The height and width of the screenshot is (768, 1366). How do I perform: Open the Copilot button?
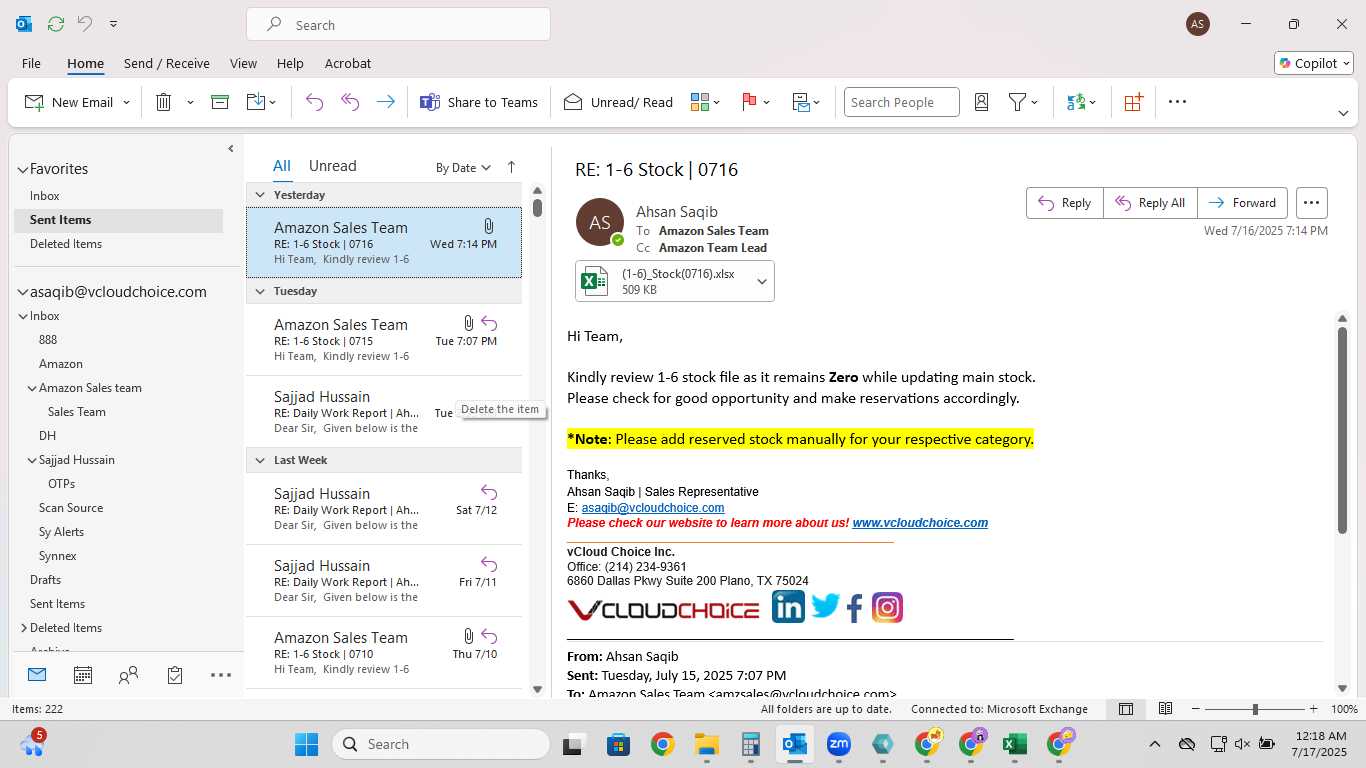point(1314,63)
